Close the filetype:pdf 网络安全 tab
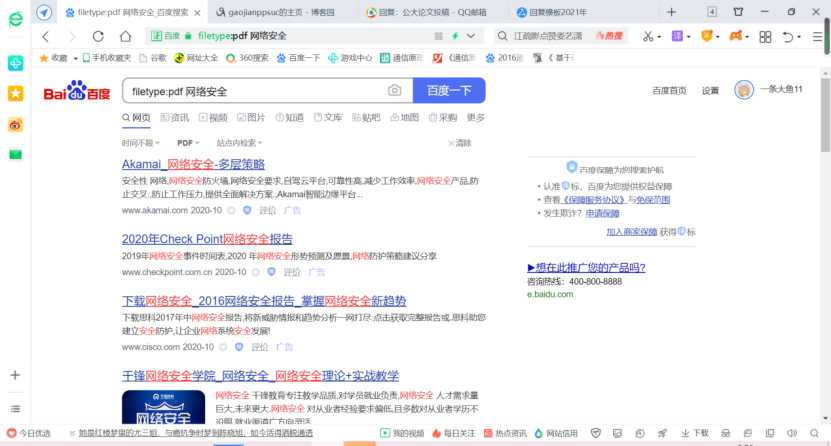The height and width of the screenshot is (446, 831). coord(197,13)
